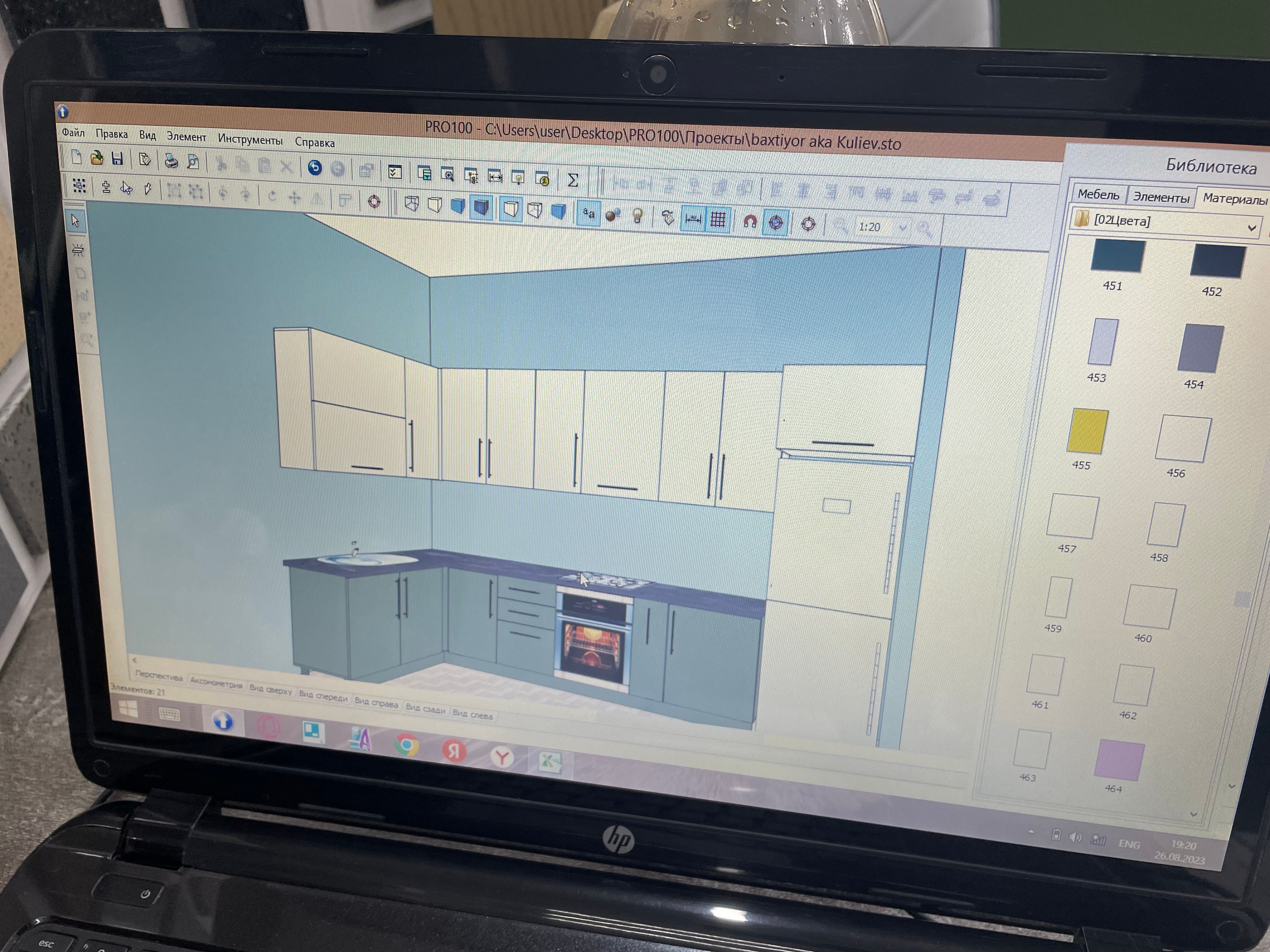The image size is (1270, 952).
Task: Toggle the auto-centering target button
Action: point(776,223)
